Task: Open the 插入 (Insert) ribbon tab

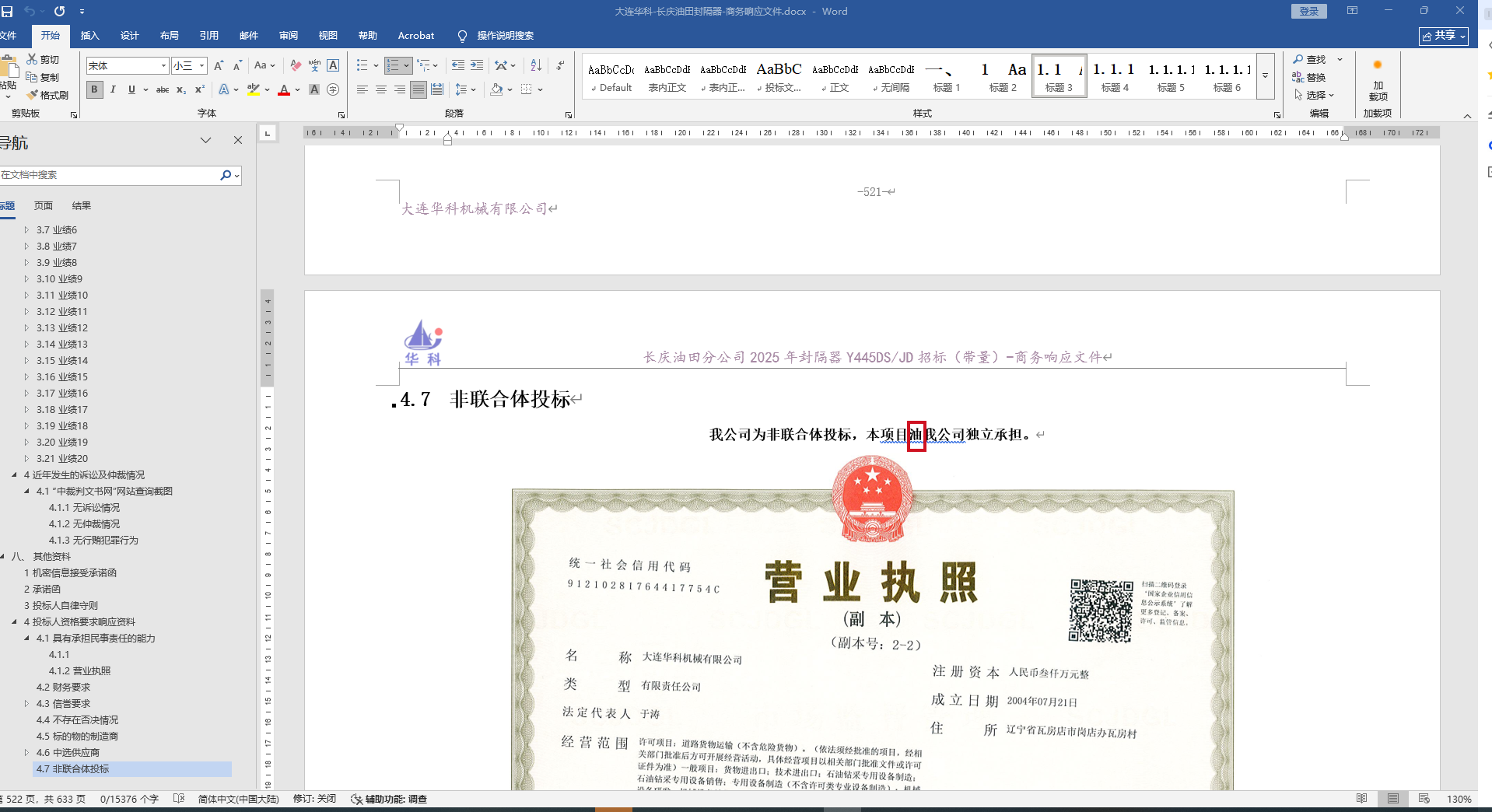Action: point(90,35)
